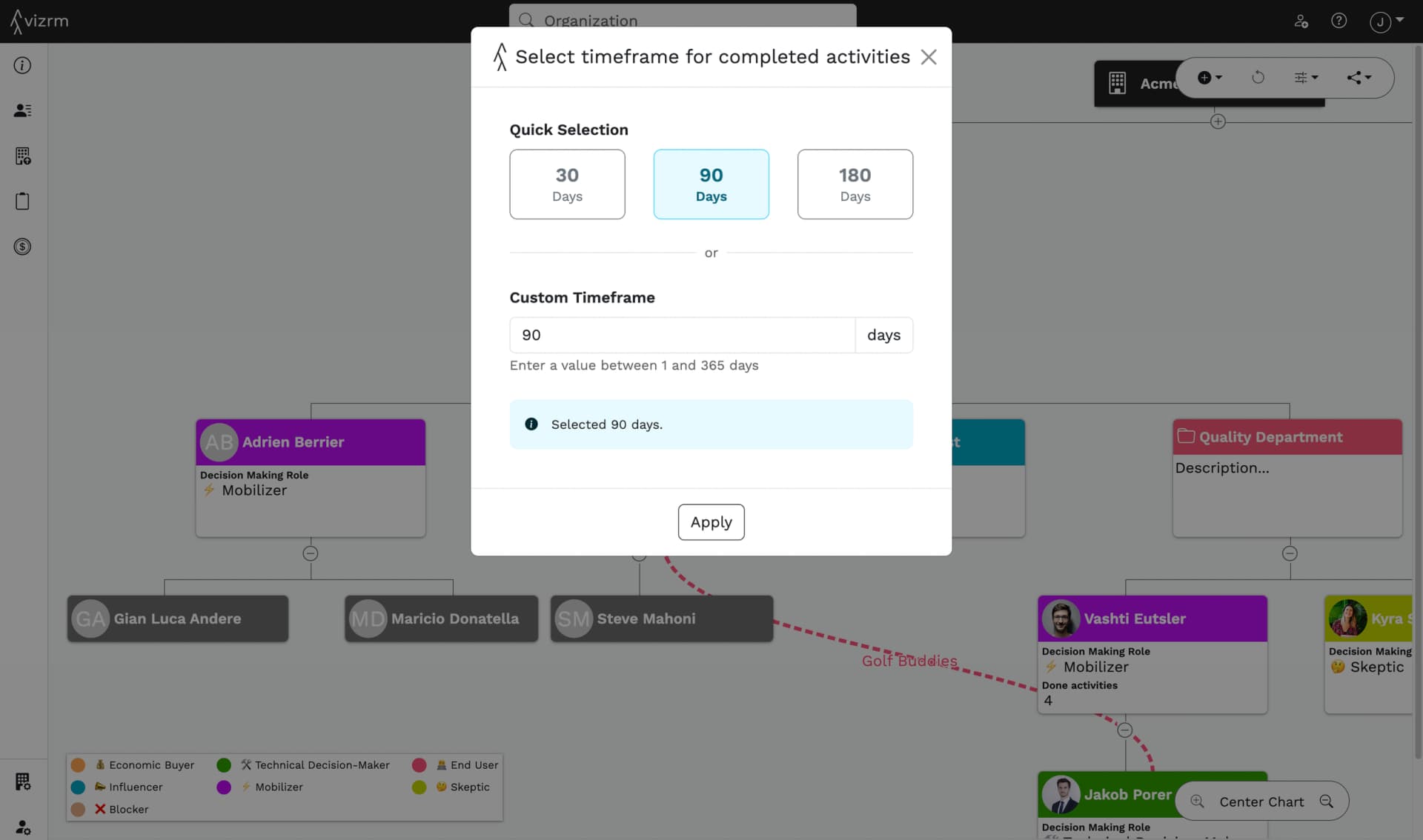1423x840 pixels.
Task: Open the user settings icon at sidebar bottom
Action: click(22, 827)
